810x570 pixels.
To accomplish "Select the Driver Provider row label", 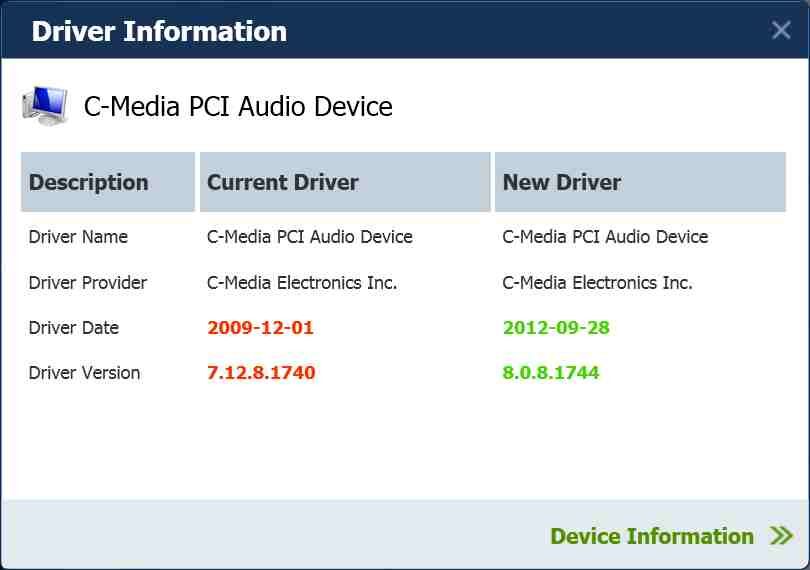I will coord(88,283).
